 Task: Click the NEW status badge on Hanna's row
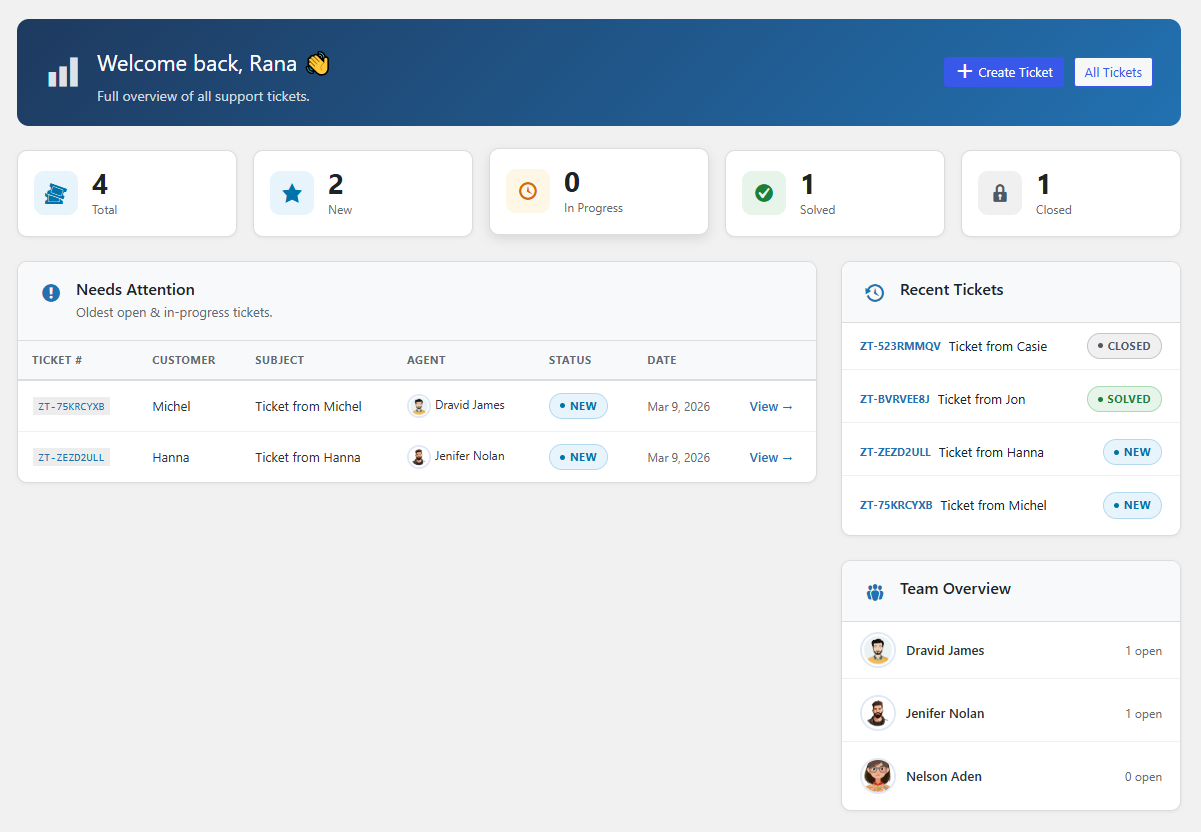(578, 457)
